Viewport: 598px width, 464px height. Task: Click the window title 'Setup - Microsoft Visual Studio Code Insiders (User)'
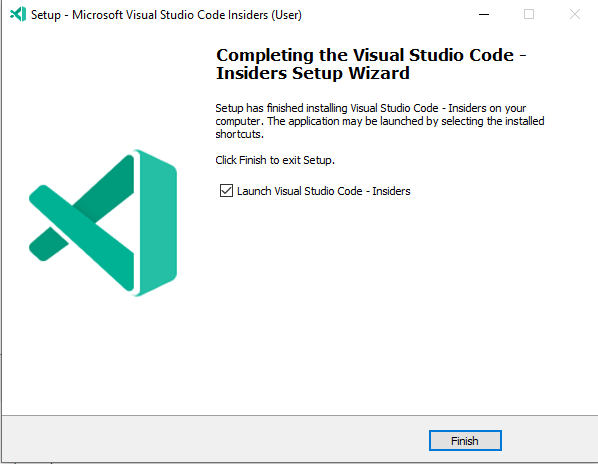tap(166, 15)
